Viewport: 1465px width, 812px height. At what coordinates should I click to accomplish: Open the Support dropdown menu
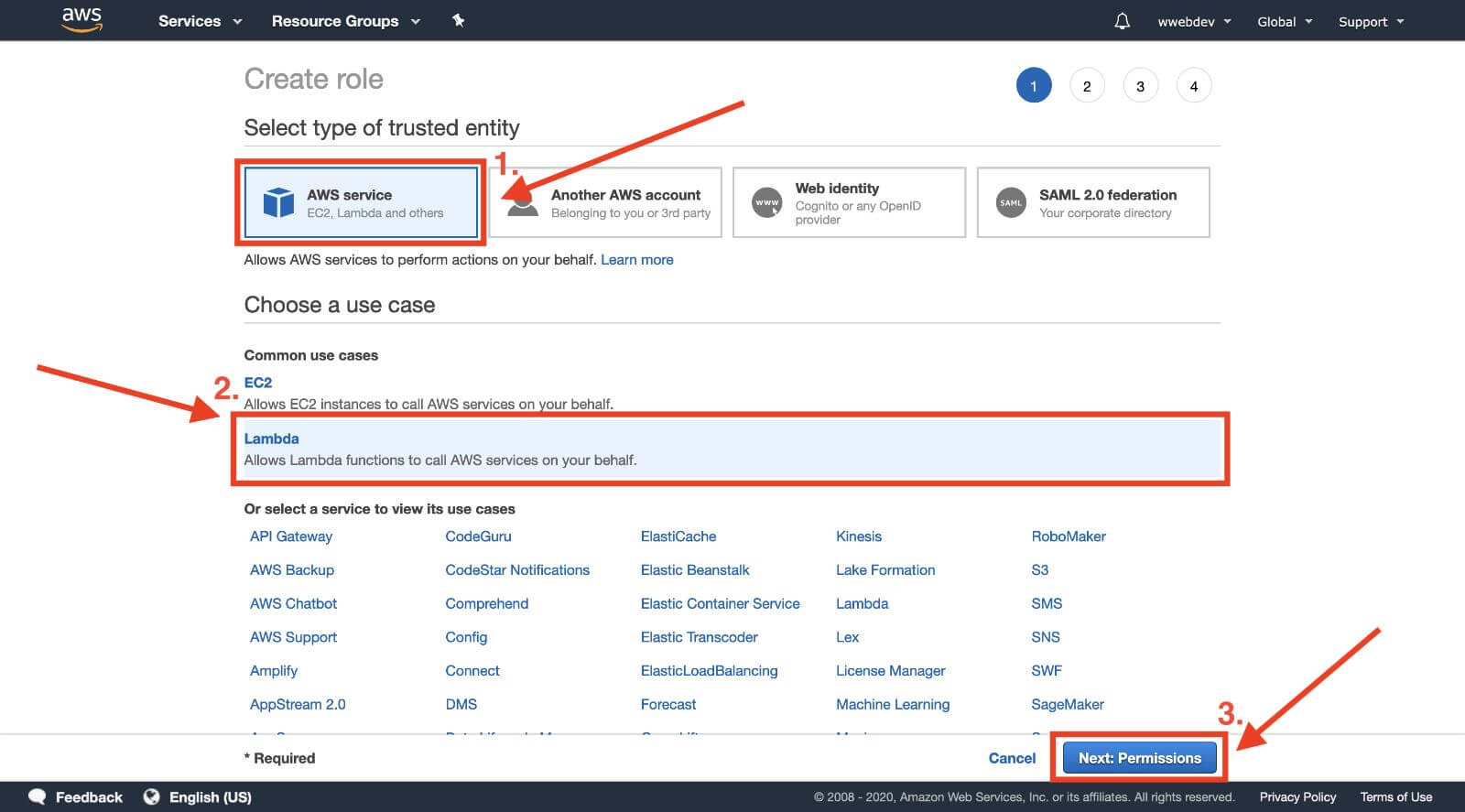(1371, 22)
